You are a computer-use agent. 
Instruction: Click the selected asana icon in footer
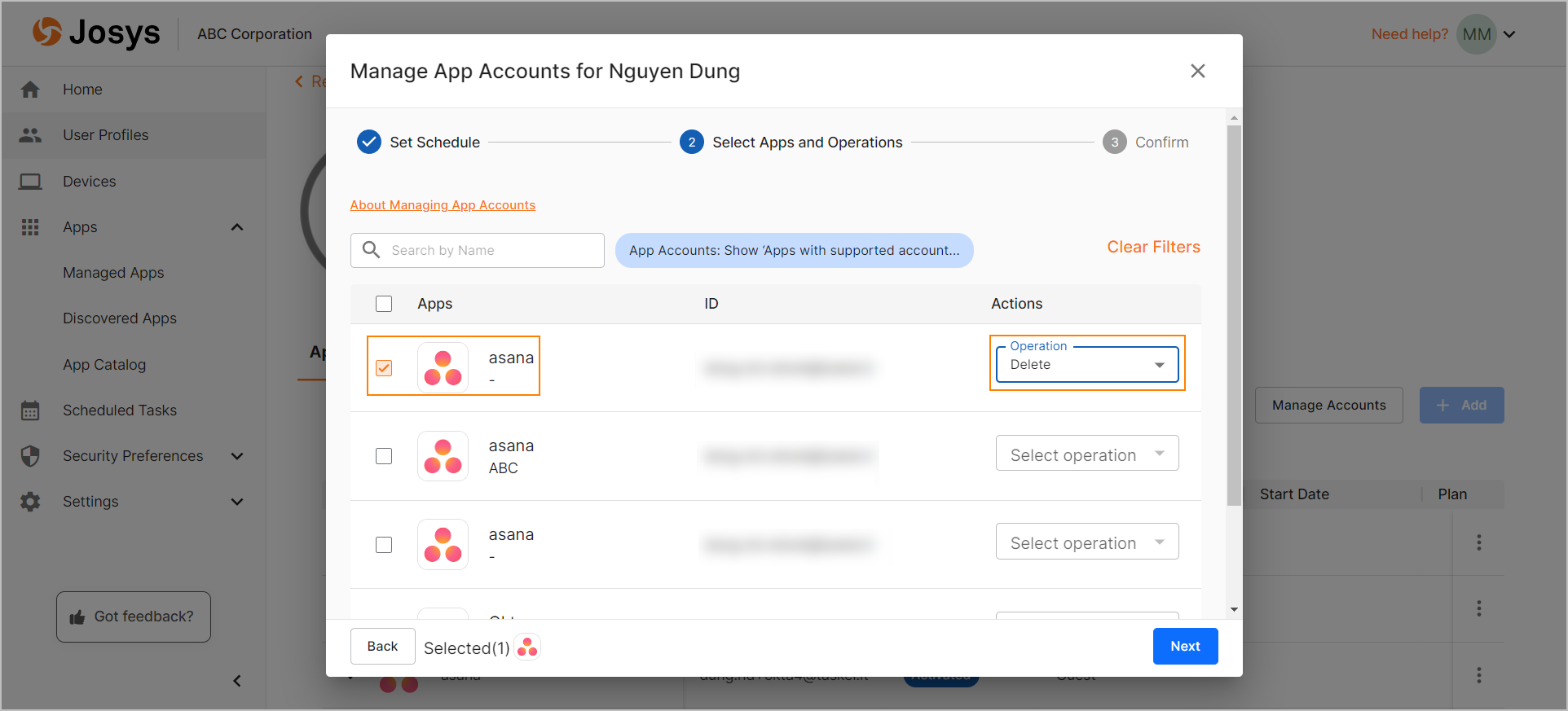coord(528,647)
